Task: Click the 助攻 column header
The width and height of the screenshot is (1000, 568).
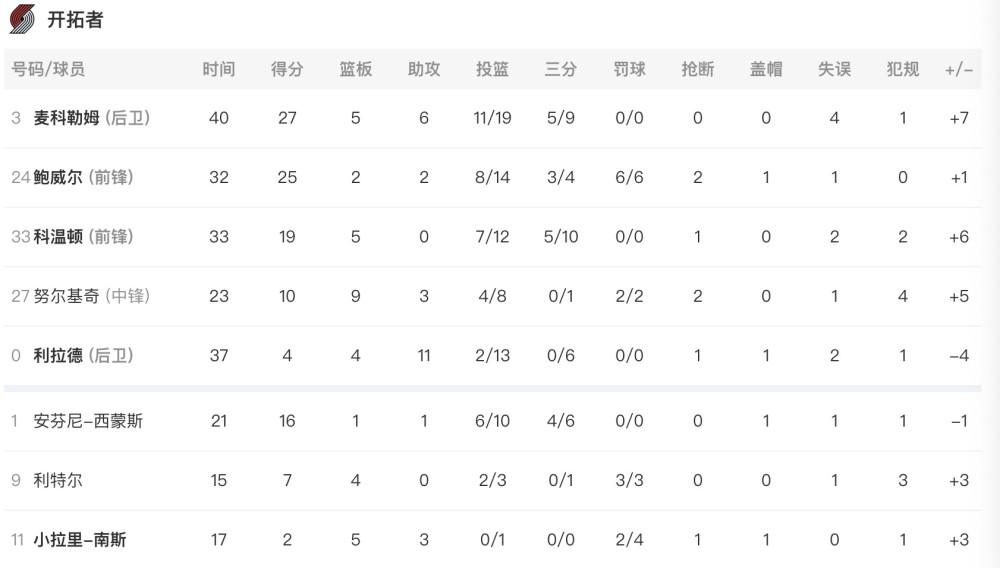Action: 424,69
